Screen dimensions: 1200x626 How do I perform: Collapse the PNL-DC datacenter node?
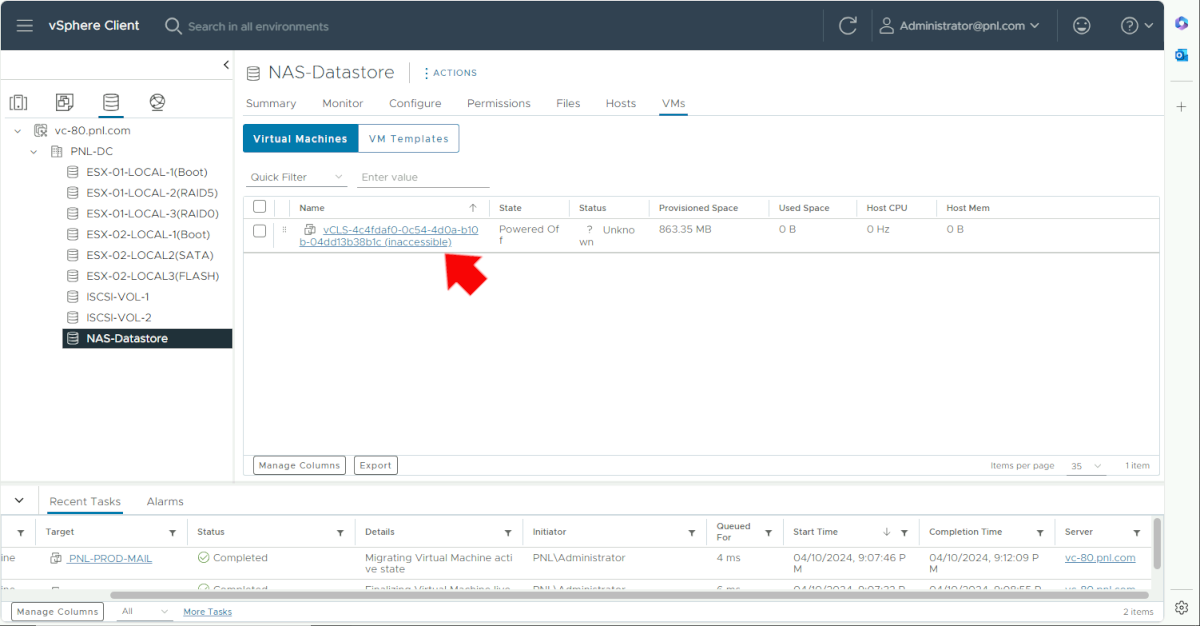tap(33, 152)
